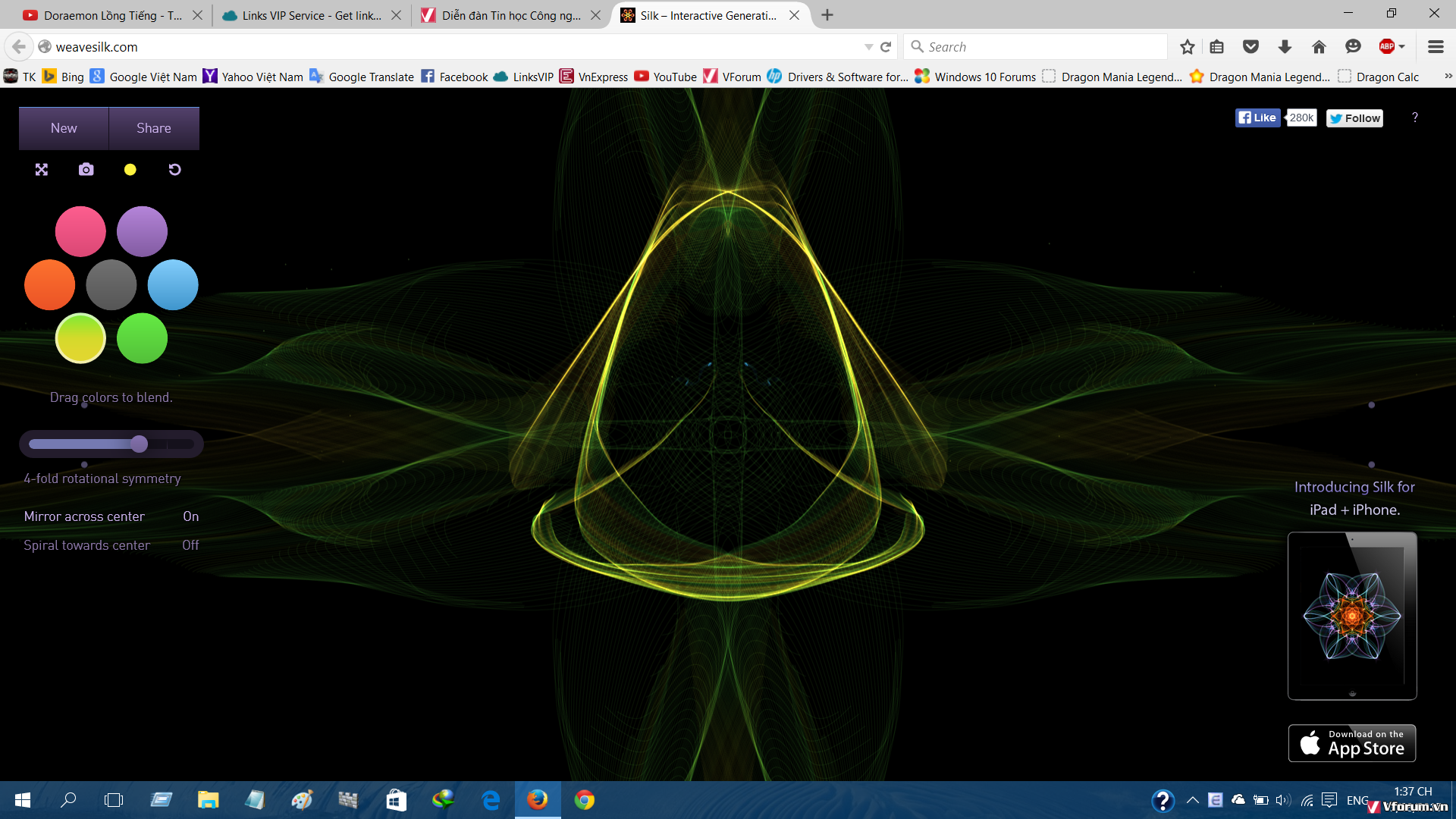Click the Share button

tap(154, 128)
